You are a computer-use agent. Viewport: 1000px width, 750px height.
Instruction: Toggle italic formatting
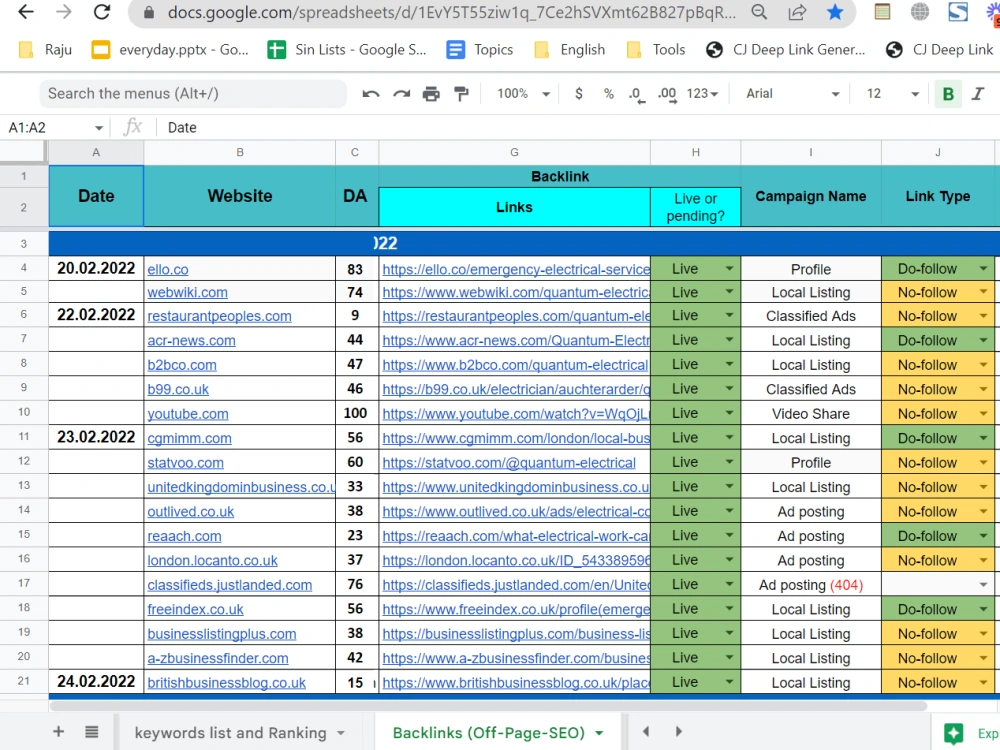[x=978, y=94]
